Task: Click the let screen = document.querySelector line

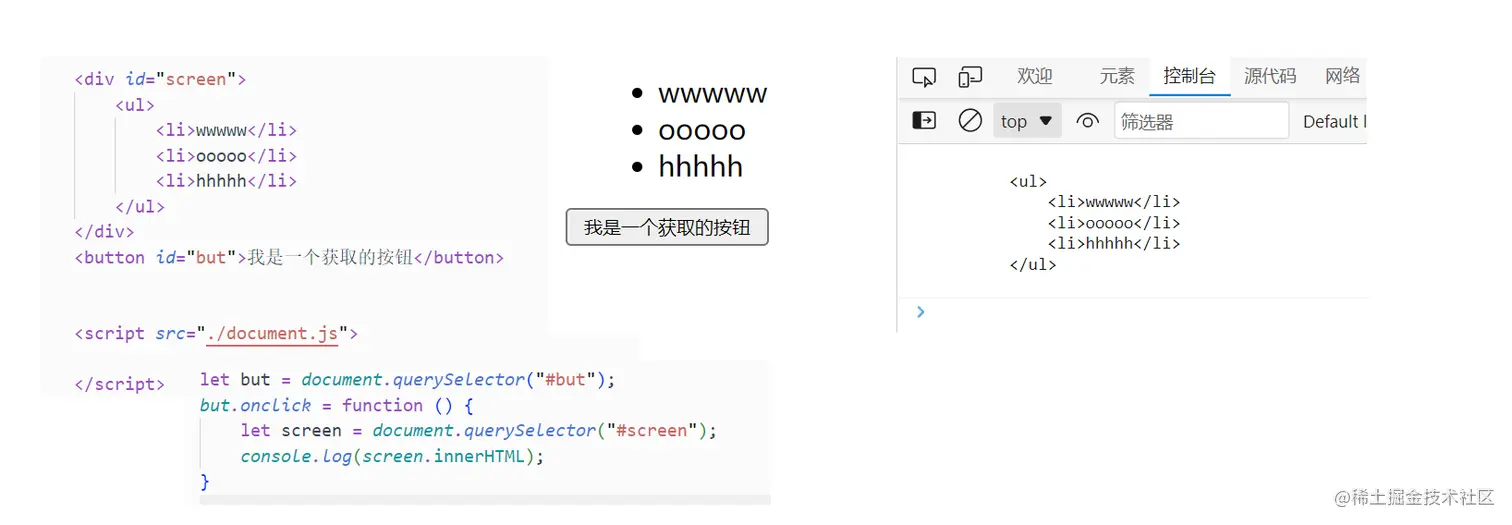Action: tap(479, 431)
